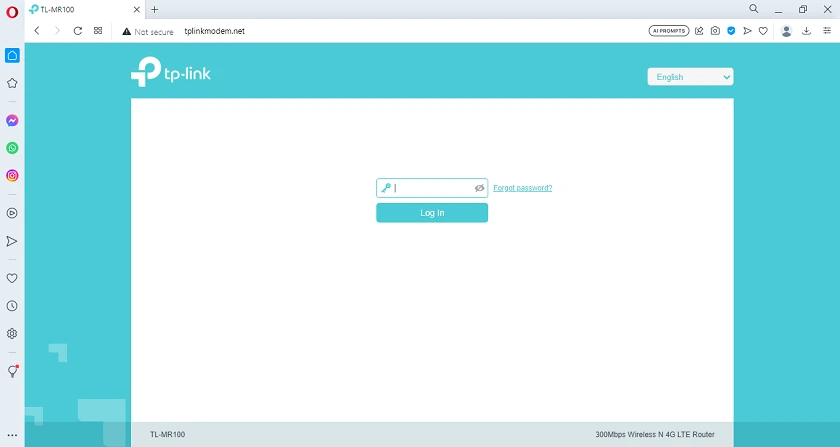The image size is (840, 447).
Task: Open the blue shield ad blocker icon
Action: 731,31
